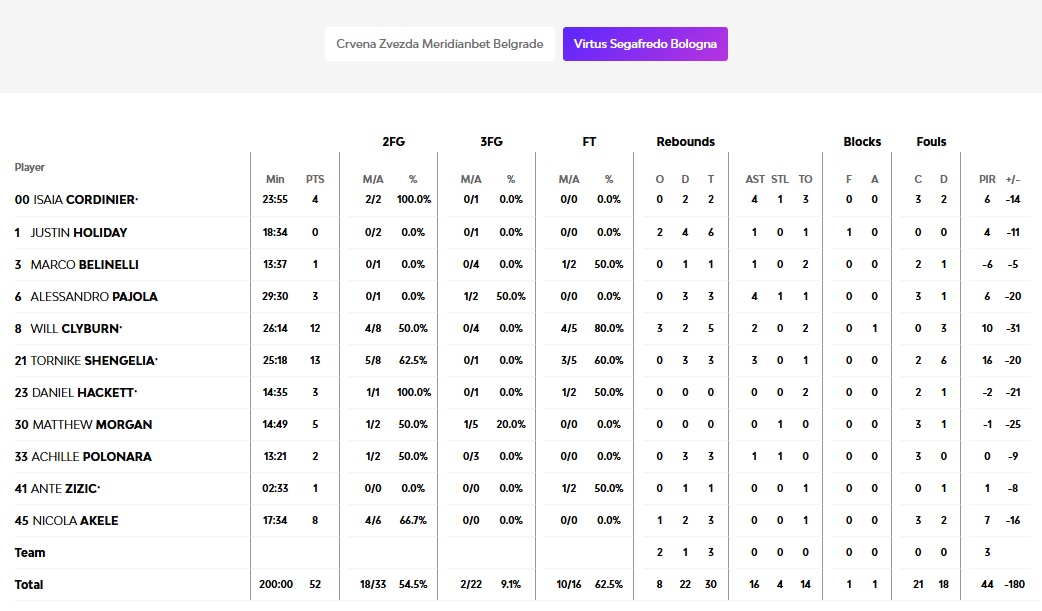Click the Min column header
The height and width of the screenshot is (611, 1042).
[275, 179]
